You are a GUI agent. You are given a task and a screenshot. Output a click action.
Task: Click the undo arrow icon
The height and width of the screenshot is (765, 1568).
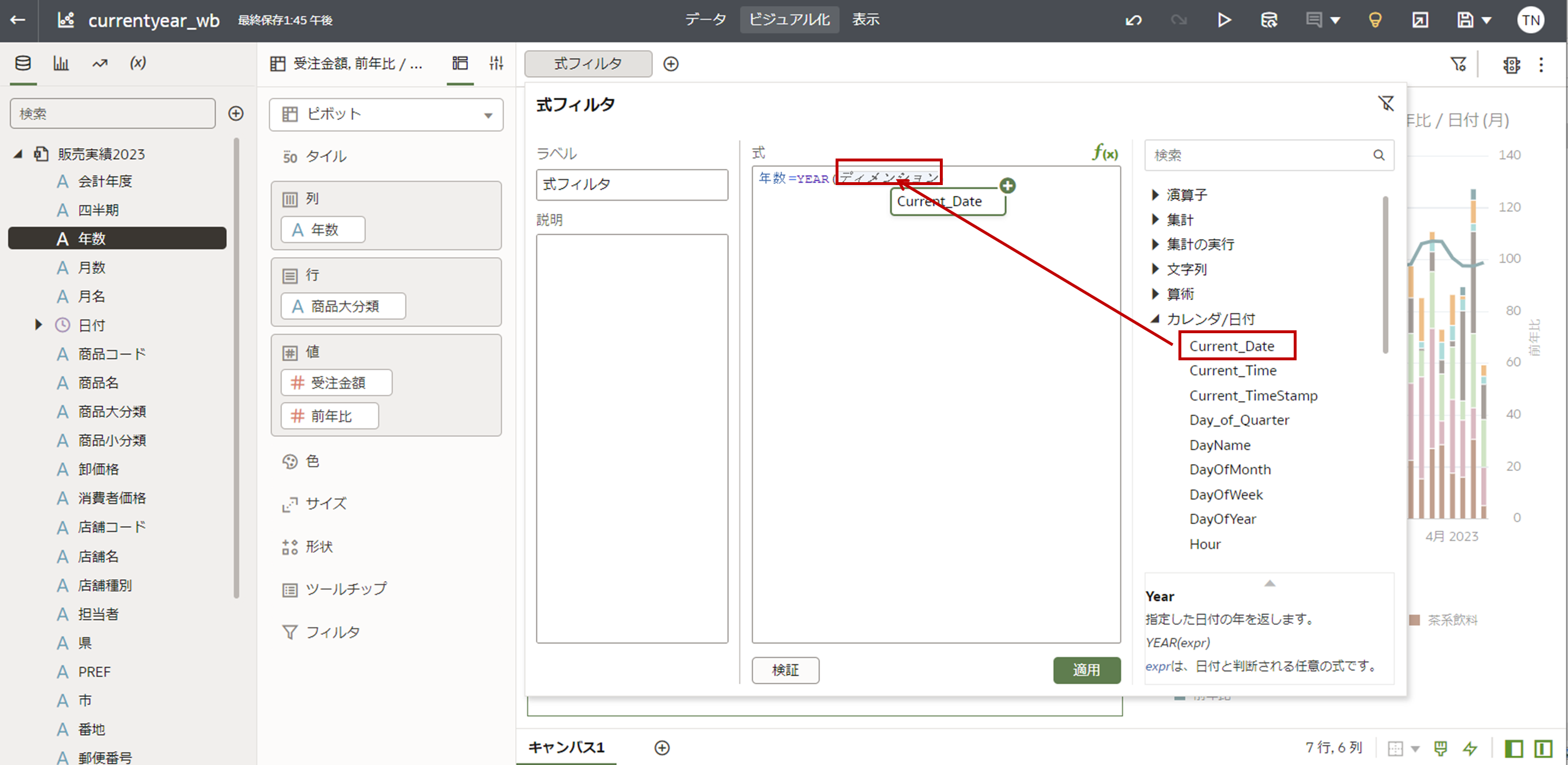1133,20
